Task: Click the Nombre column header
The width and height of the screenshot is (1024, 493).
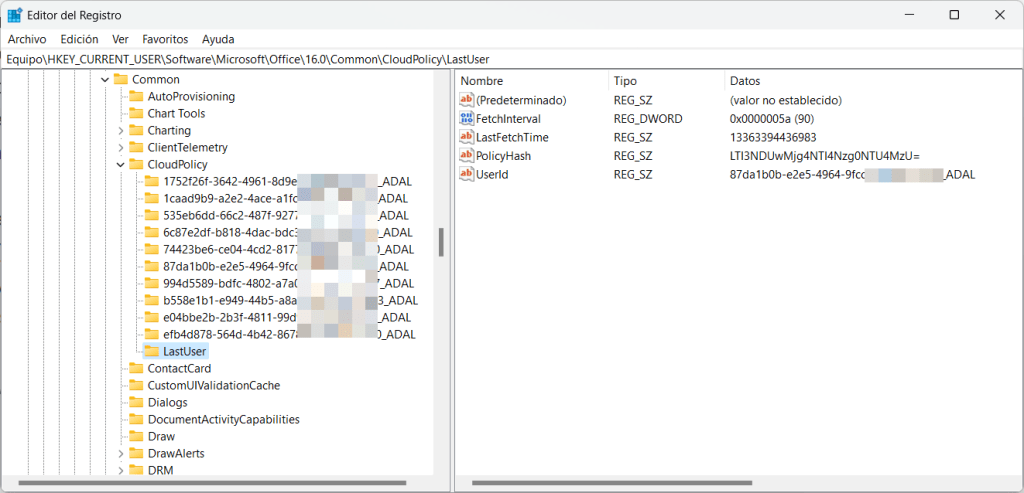Action: tap(481, 80)
